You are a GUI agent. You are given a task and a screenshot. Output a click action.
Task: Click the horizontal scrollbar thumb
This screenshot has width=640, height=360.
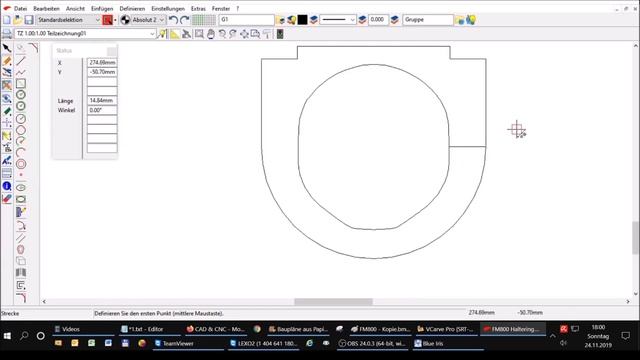(x=333, y=302)
